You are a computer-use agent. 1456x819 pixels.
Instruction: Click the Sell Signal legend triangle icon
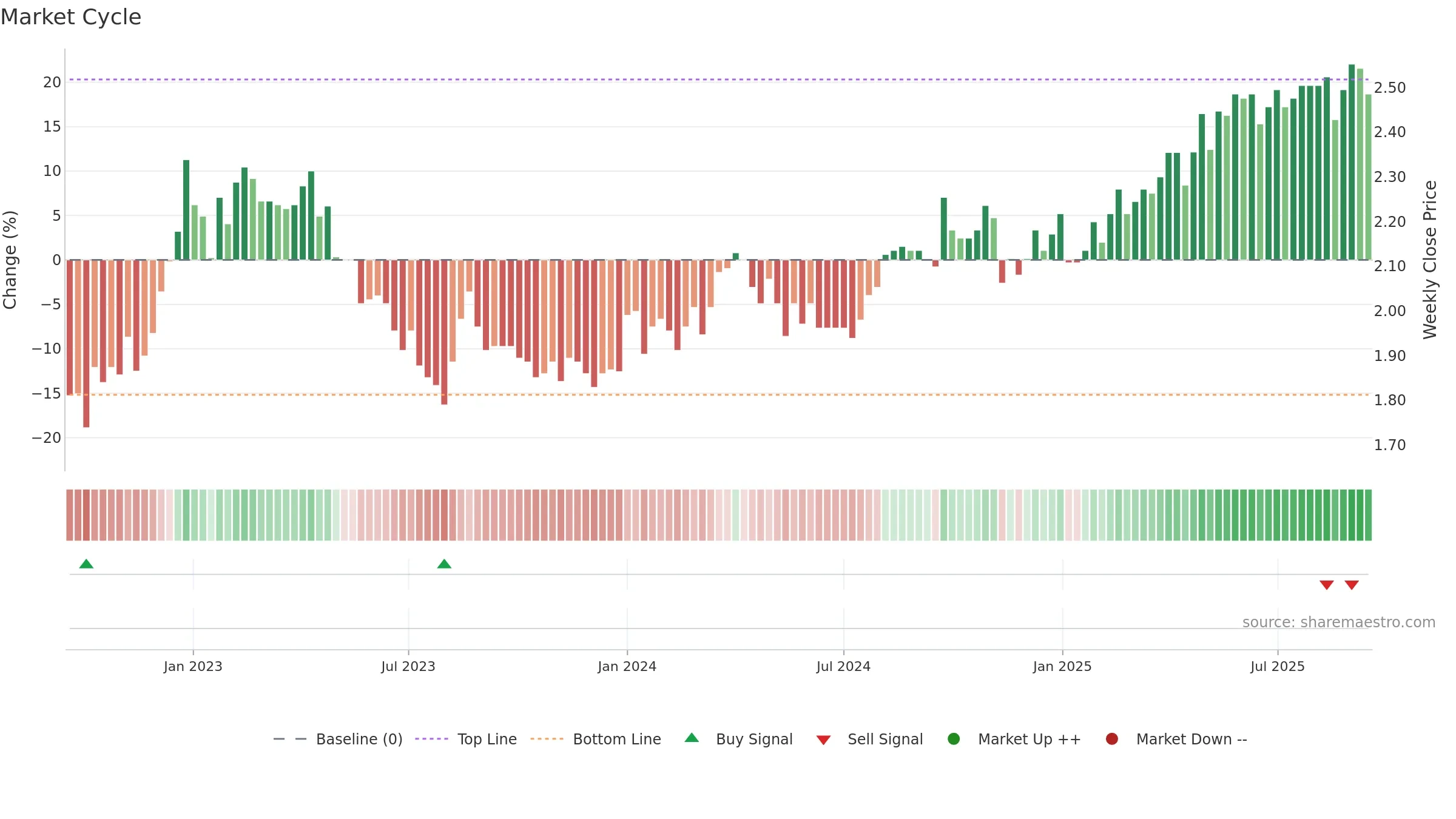pos(823,740)
